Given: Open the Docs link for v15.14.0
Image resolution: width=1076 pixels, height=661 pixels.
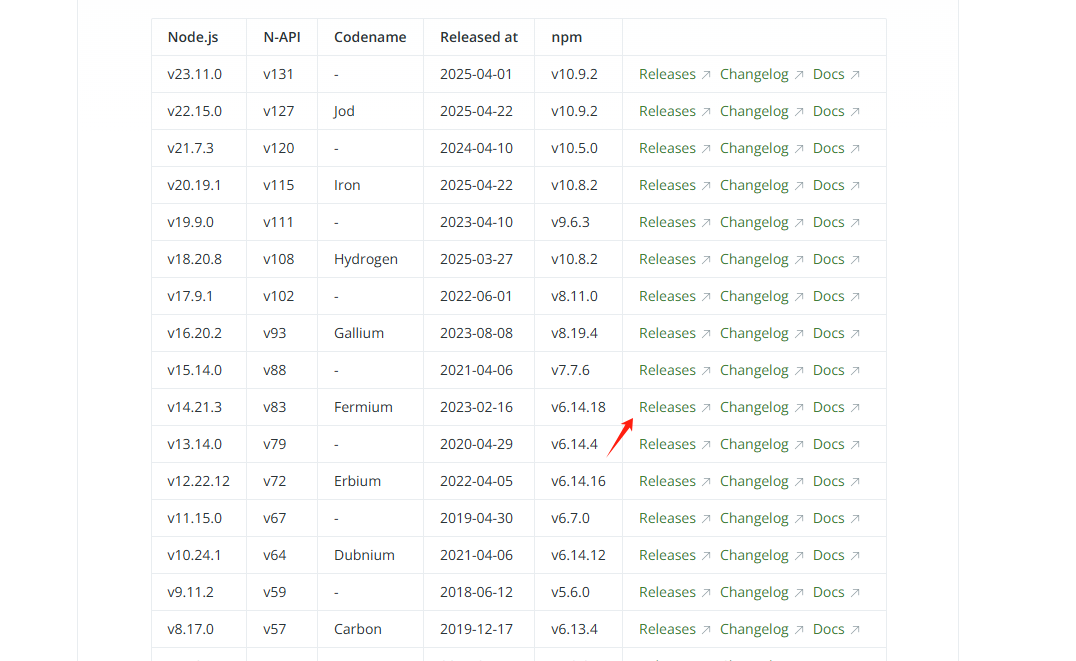Looking at the screenshot, I should (x=829, y=369).
